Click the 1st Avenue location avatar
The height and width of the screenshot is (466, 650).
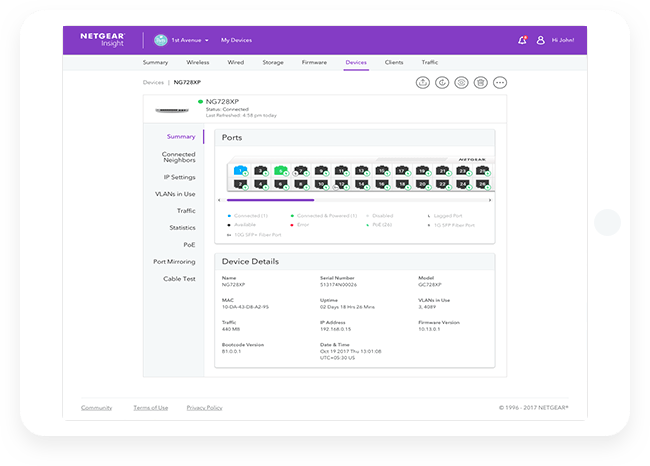point(161,40)
